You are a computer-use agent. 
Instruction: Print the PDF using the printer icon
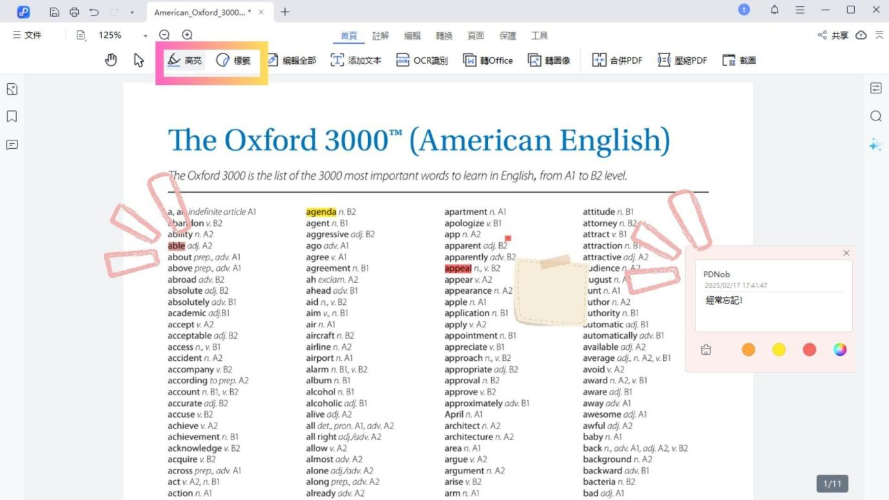[74, 12]
